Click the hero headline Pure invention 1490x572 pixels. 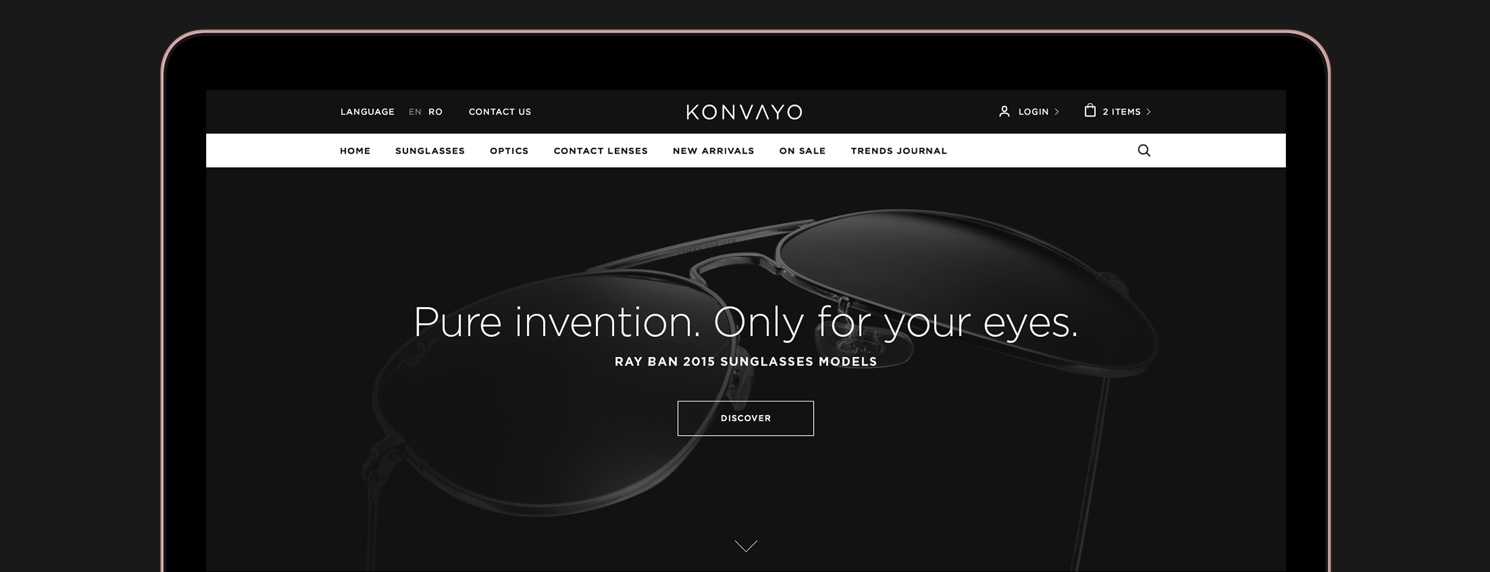[557, 322]
